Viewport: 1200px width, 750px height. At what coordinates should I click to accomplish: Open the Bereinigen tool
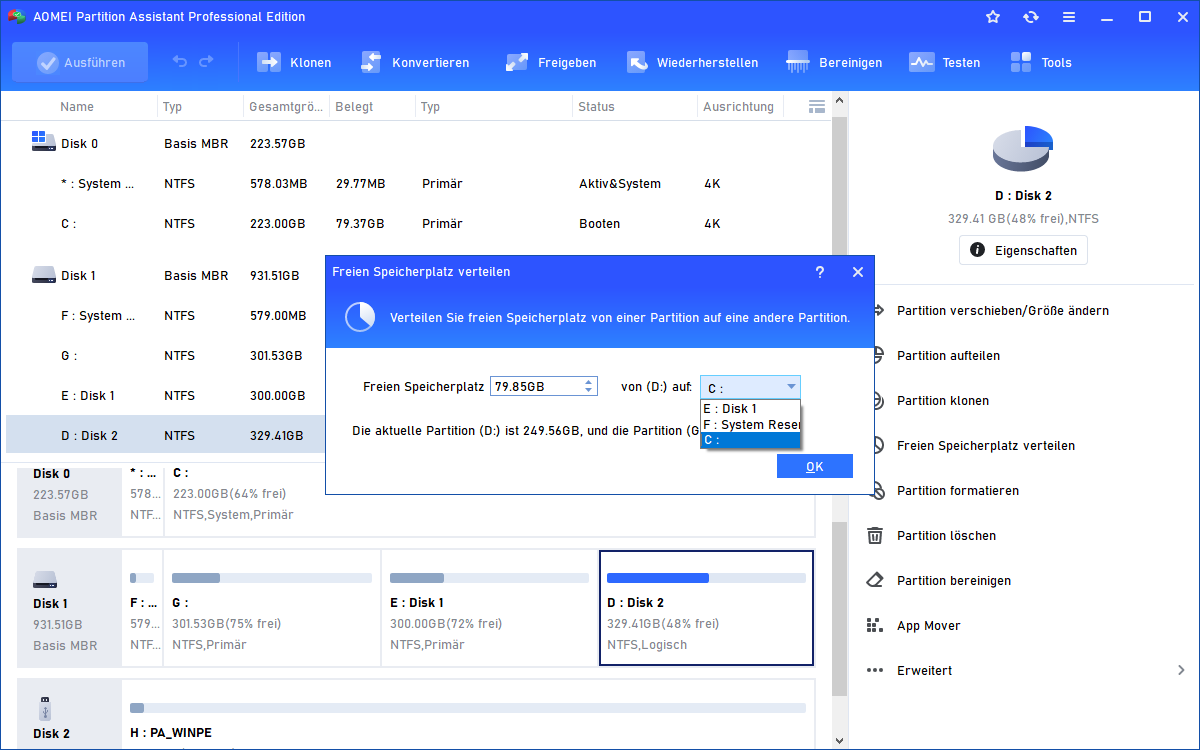834,62
